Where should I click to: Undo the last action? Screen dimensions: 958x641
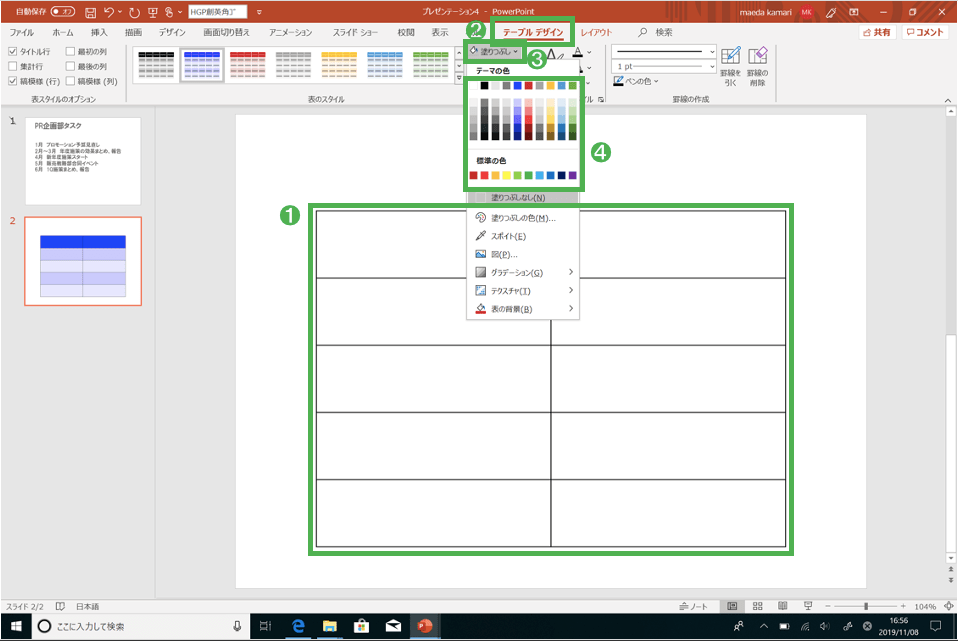(x=109, y=12)
